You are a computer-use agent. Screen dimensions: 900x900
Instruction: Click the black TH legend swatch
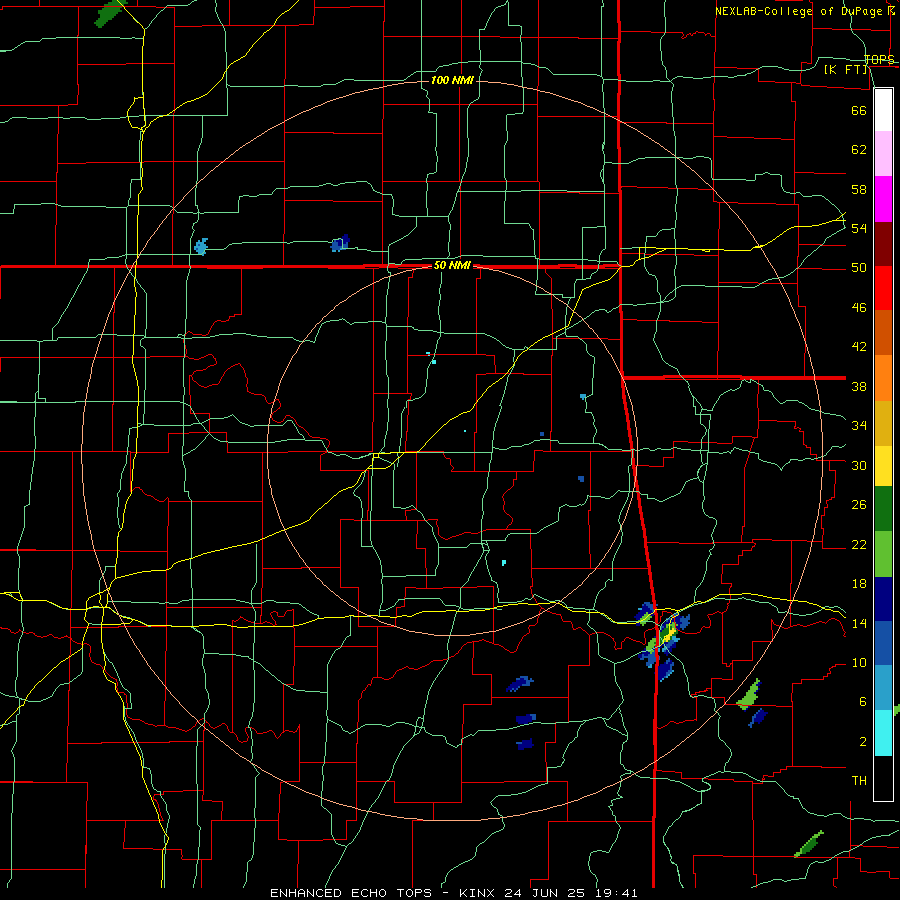click(x=883, y=778)
